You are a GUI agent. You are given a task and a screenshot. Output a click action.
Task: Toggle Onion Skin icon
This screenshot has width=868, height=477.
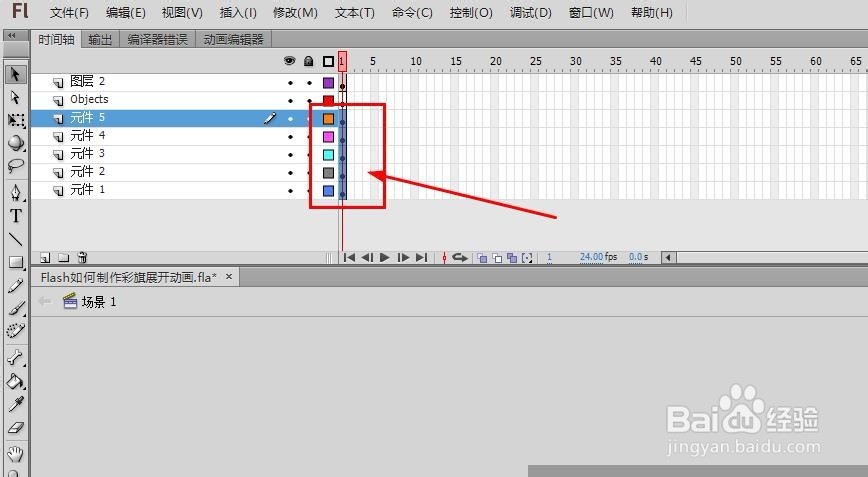coord(482,258)
